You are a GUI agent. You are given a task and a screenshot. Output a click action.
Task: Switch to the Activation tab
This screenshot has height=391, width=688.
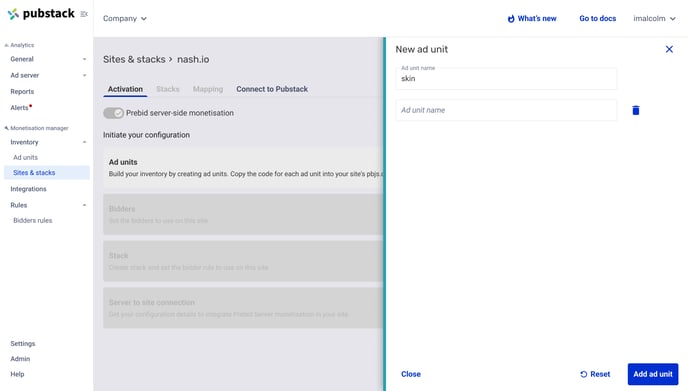point(125,89)
